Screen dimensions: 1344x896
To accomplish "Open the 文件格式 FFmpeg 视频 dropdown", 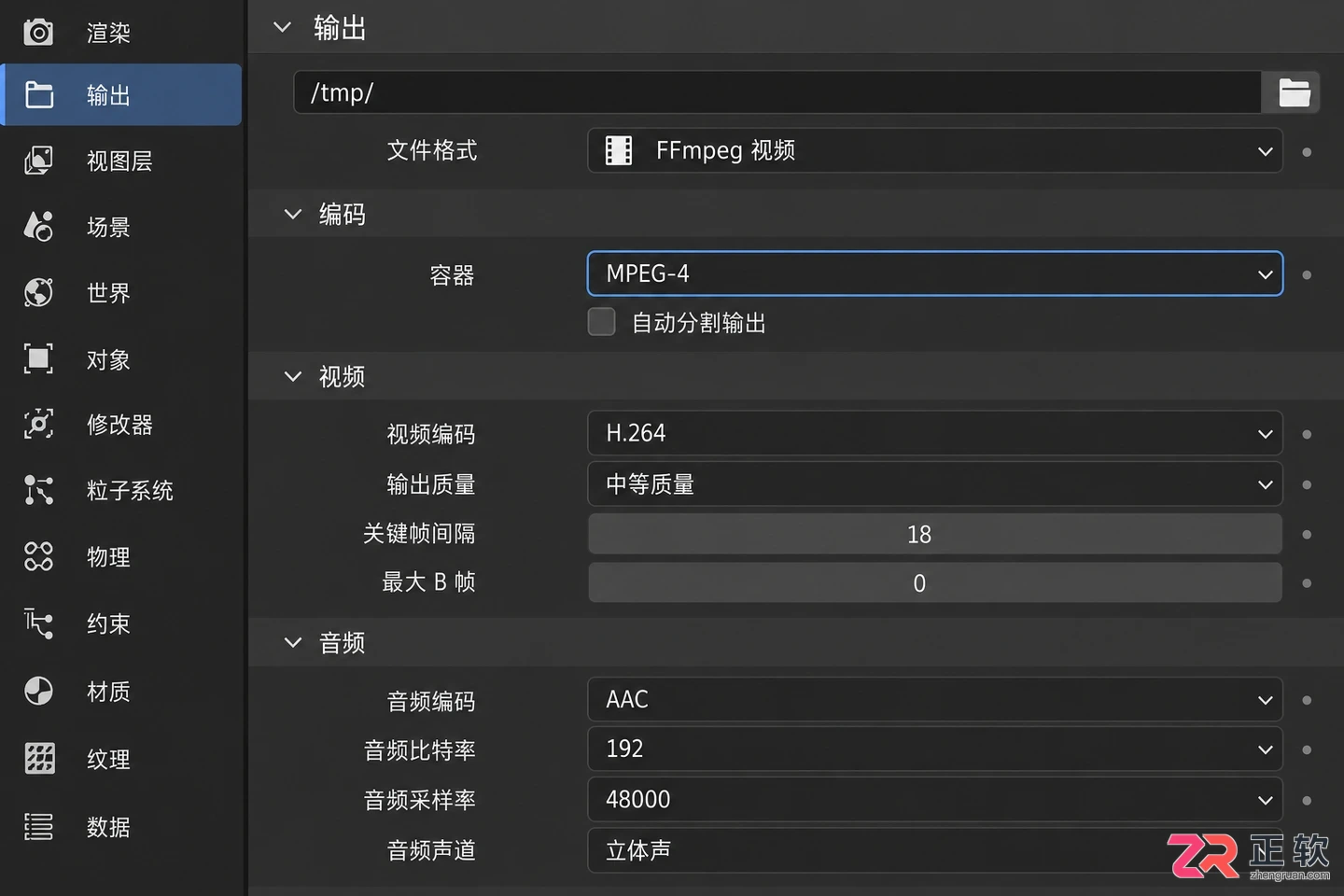I will click(x=935, y=150).
